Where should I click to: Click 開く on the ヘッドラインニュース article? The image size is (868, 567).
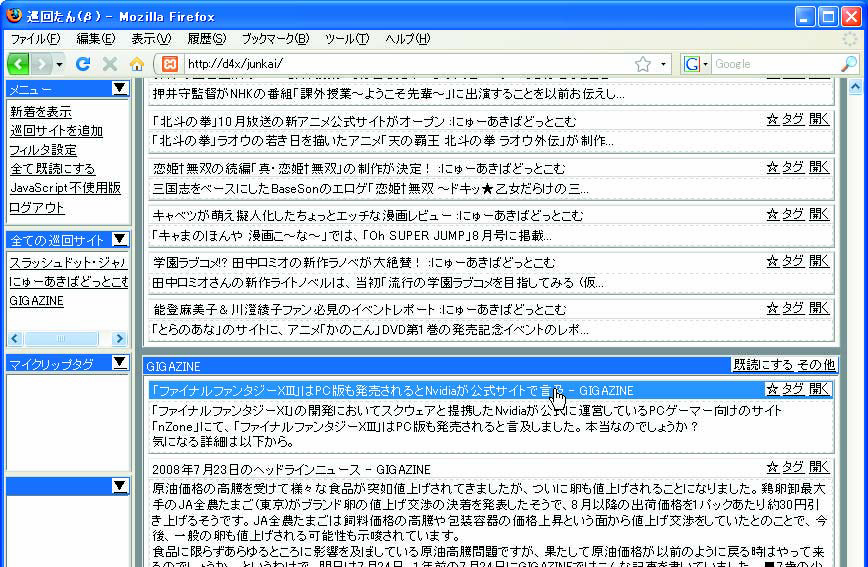click(819, 467)
